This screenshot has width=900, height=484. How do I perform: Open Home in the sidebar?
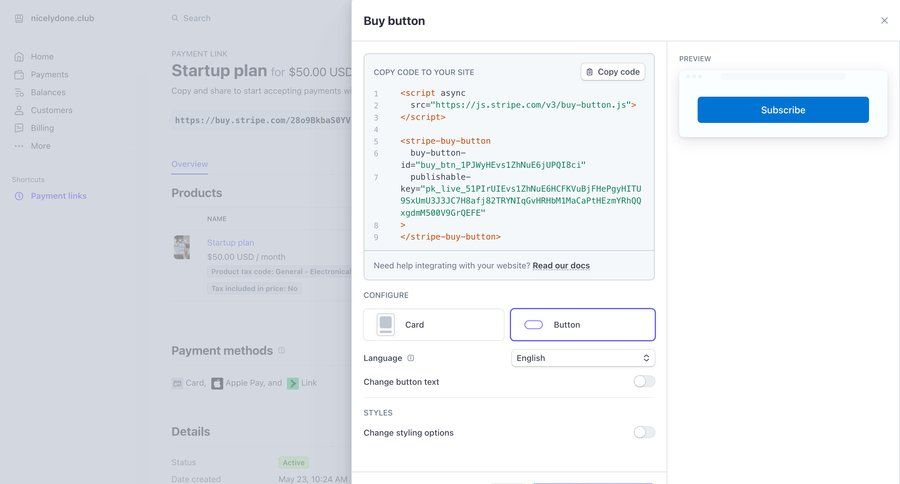point(42,56)
